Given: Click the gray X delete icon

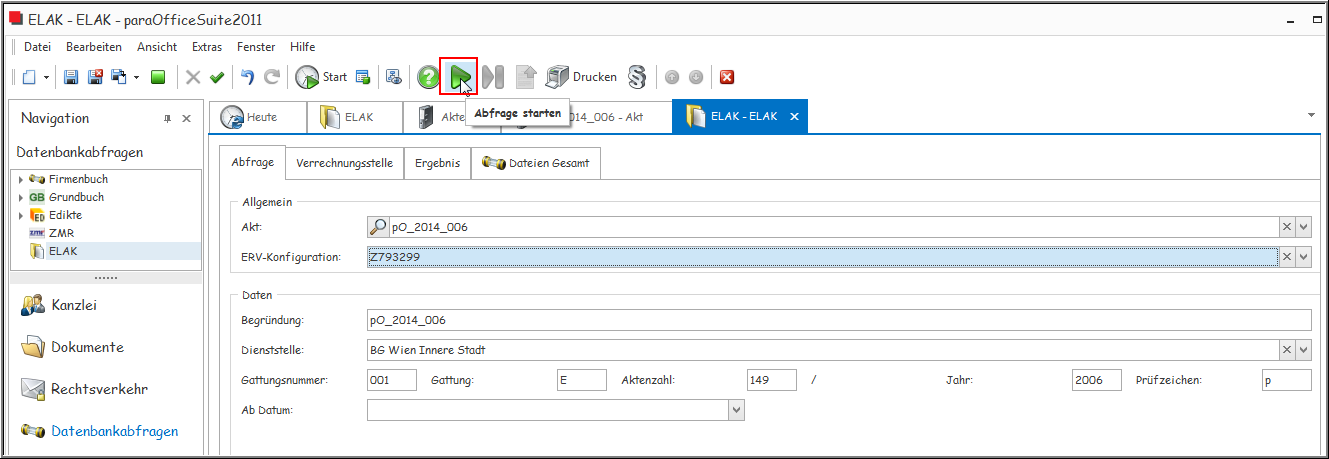Looking at the screenshot, I should (x=193, y=77).
